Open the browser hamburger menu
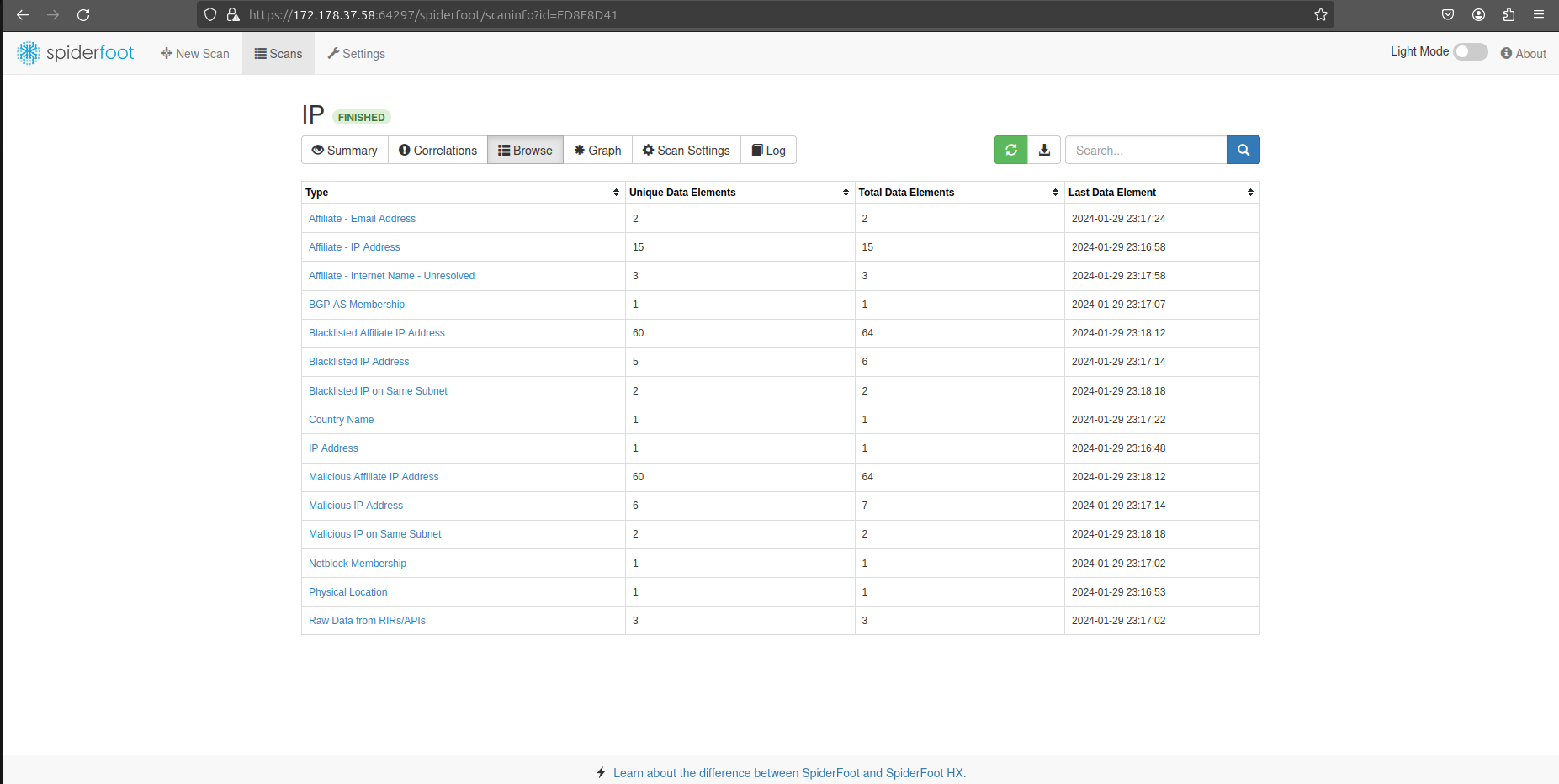 click(x=1539, y=14)
